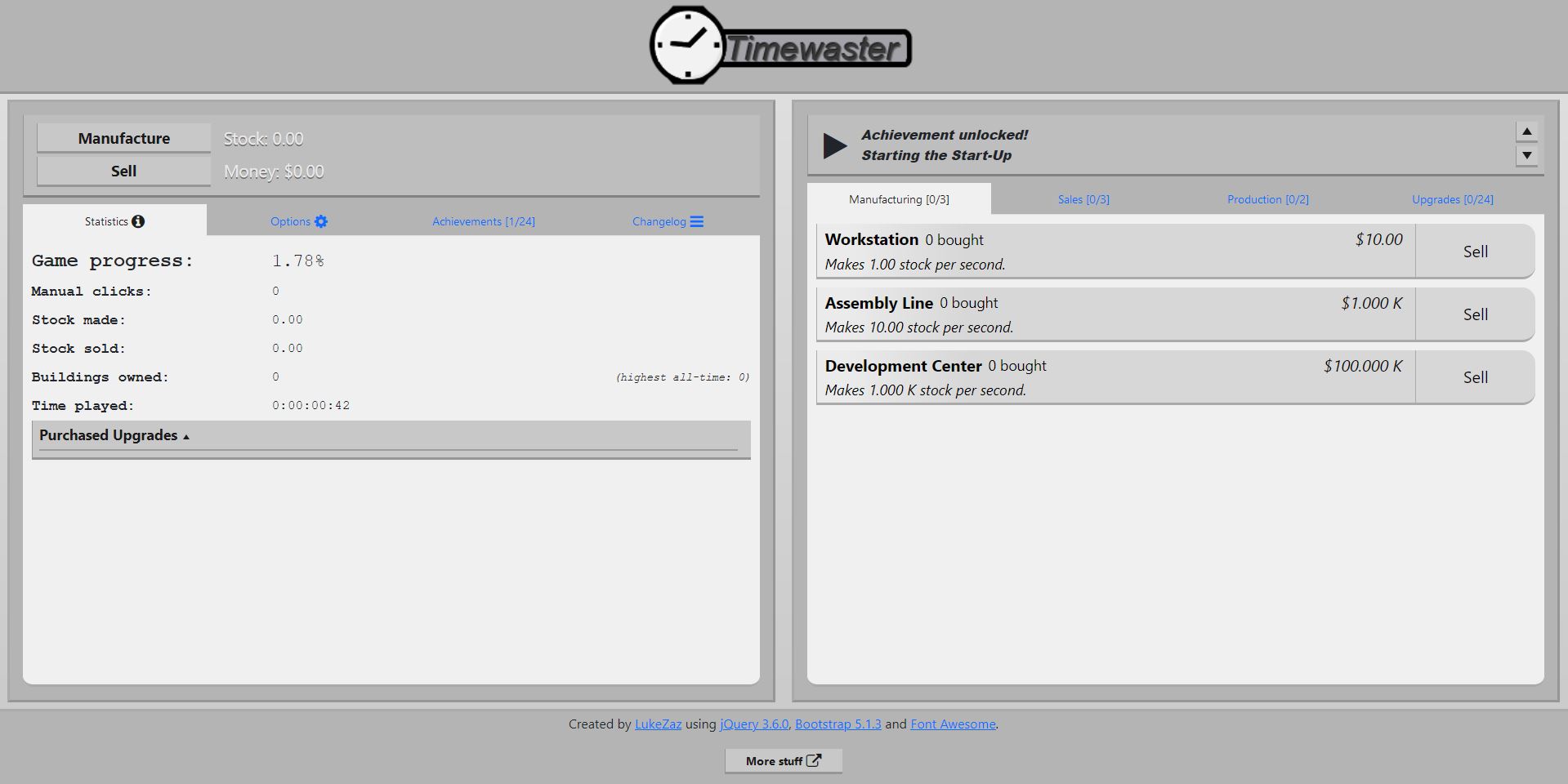
Task: Buy an Assembly Line for $1.000 K
Action: [1115, 314]
